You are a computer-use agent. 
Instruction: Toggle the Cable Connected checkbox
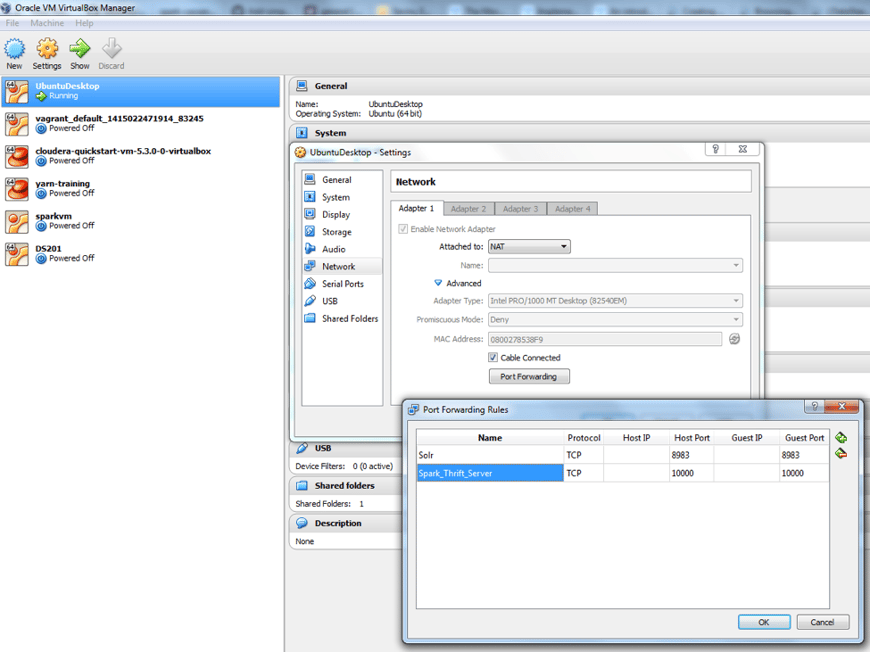pyautogui.click(x=493, y=357)
